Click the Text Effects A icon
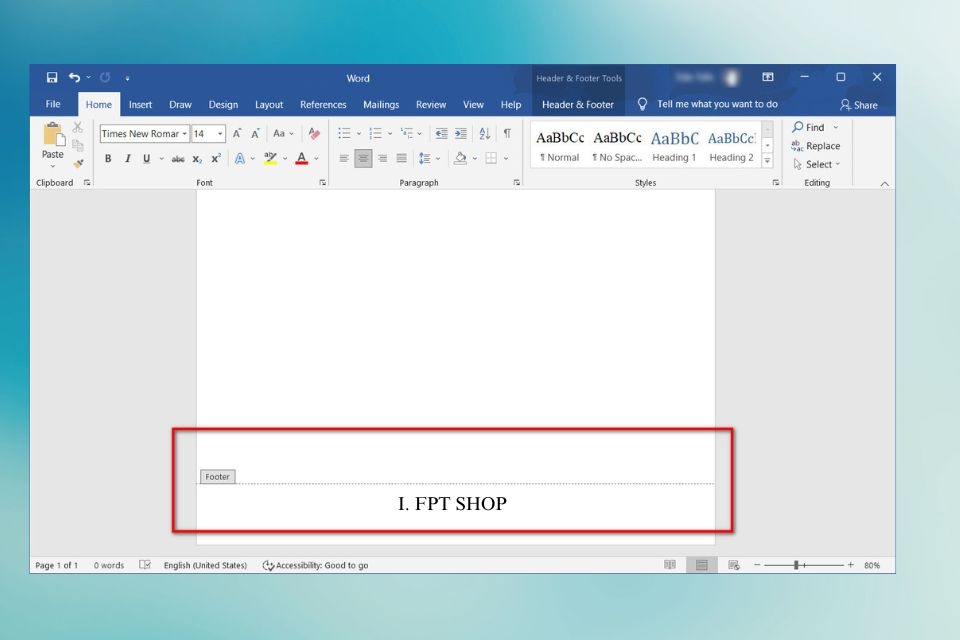Image resolution: width=960 pixels, height=640 pixels. click(x=239, y=159)
